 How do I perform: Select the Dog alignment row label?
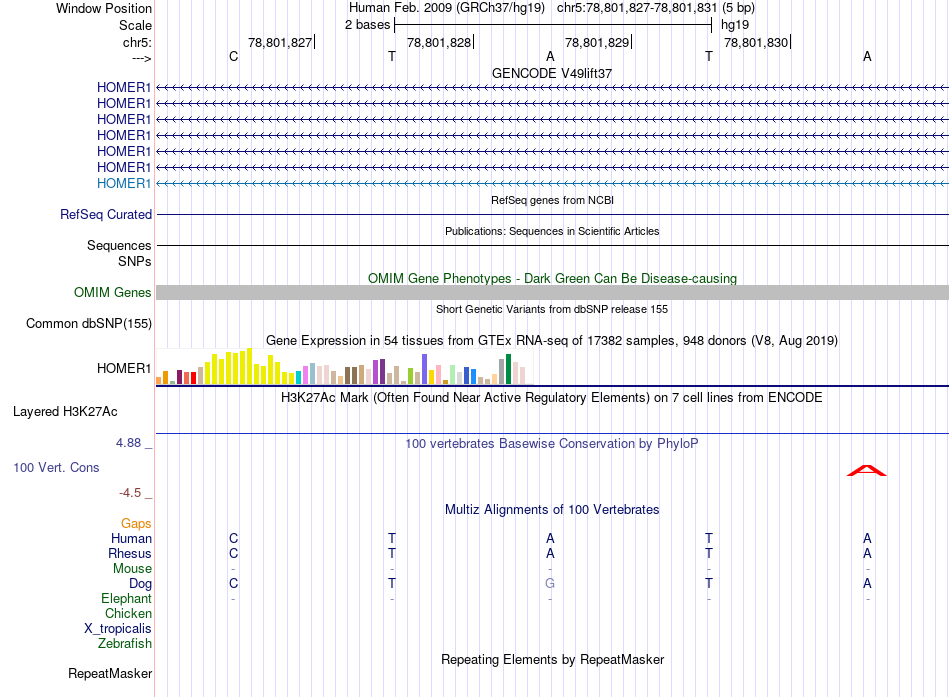click(140, 584)
